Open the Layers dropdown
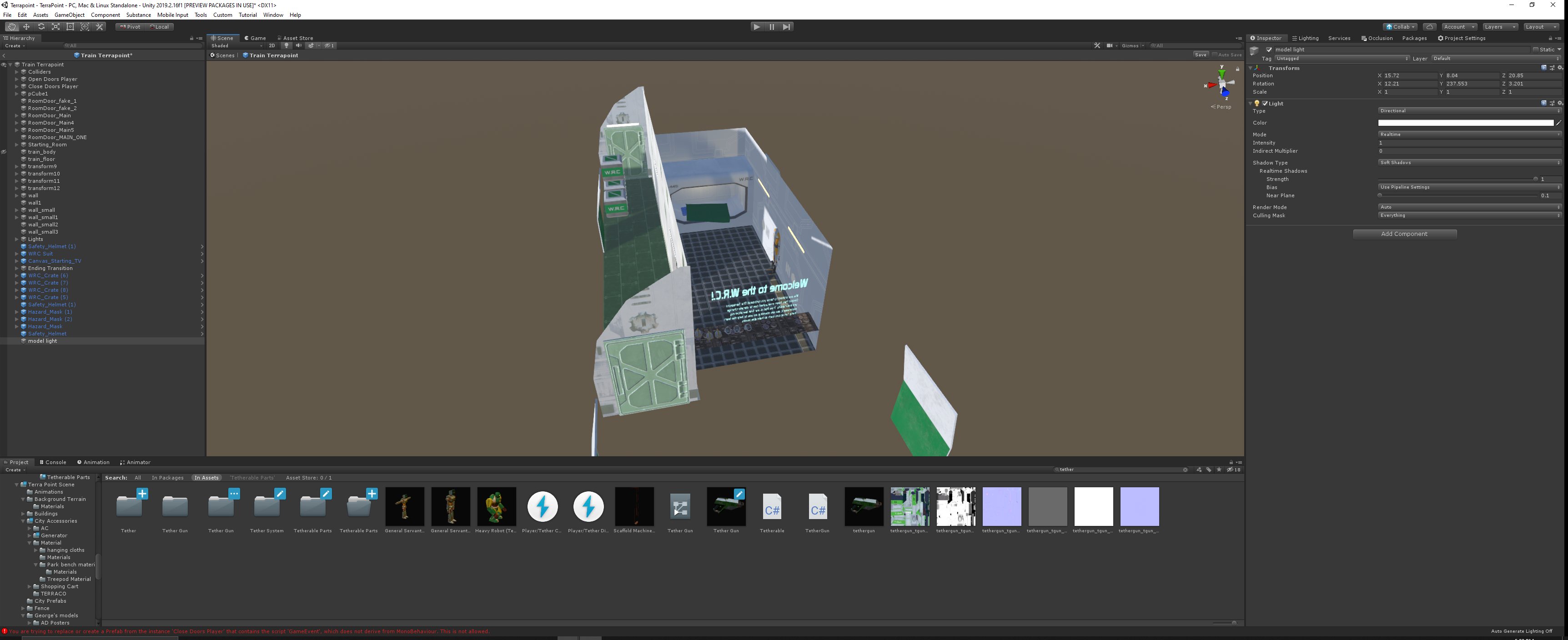Viewport: 1568px width, 640px height. click(1499, 27)
